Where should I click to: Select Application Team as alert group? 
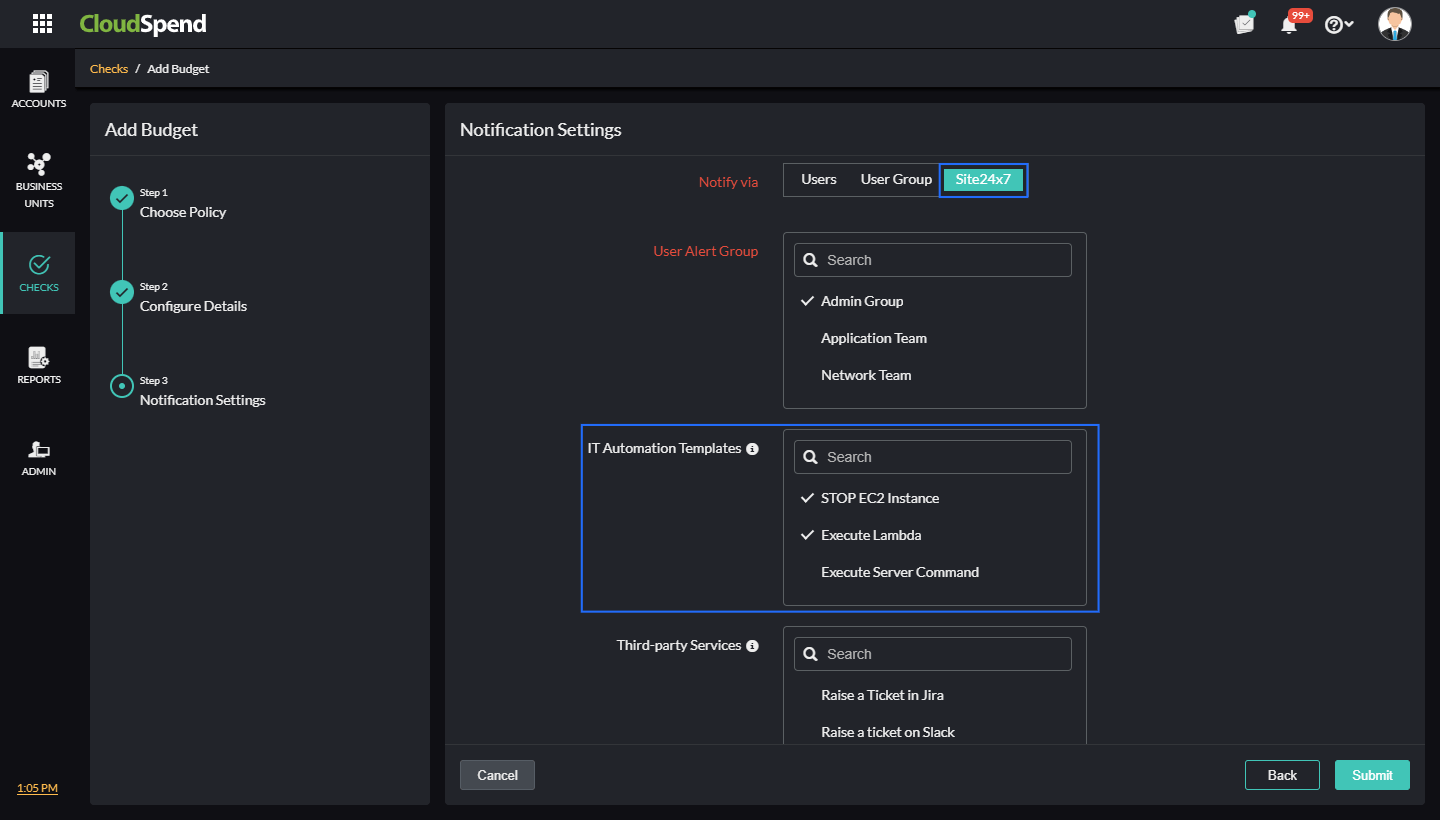[x=873, y=338]
